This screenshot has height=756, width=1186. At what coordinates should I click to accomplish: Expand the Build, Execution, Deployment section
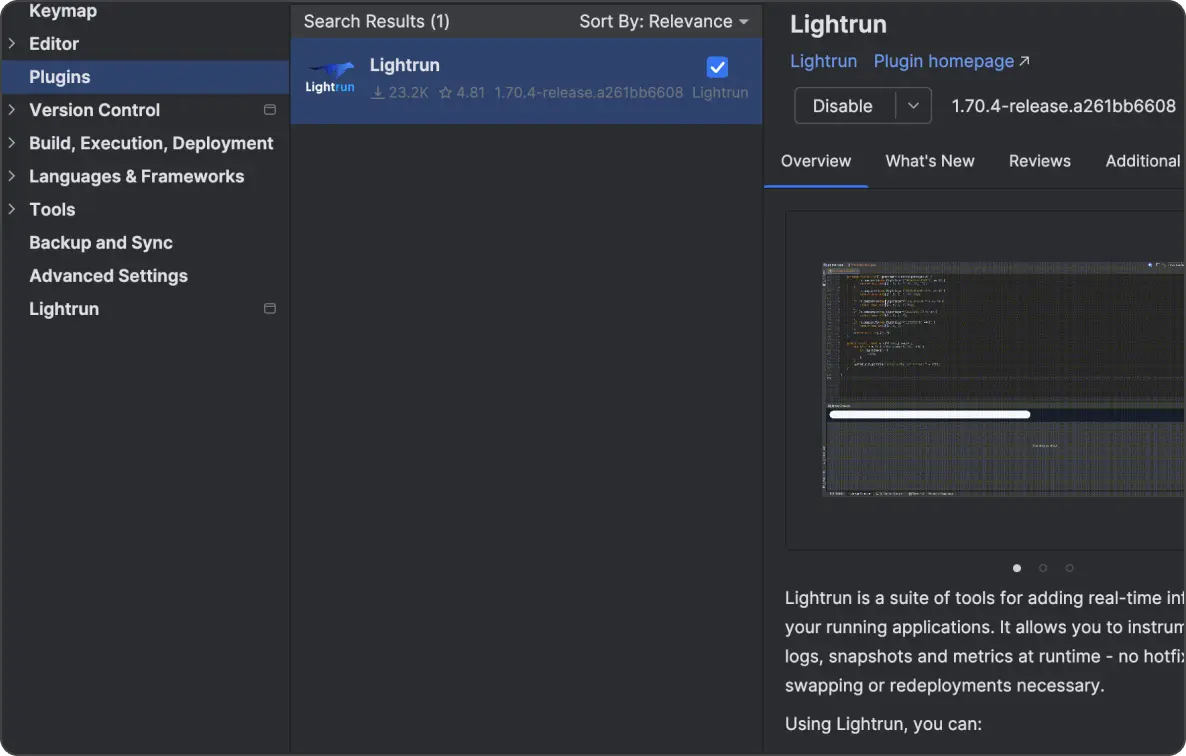pyautogui.click(x=12, y=143)
